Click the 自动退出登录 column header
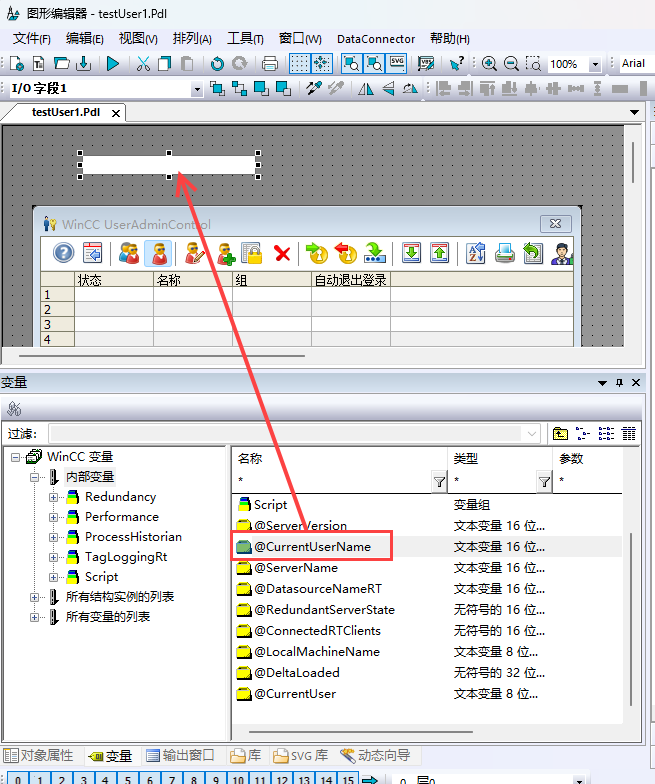The image size is (655, 784). pos(350,280)
